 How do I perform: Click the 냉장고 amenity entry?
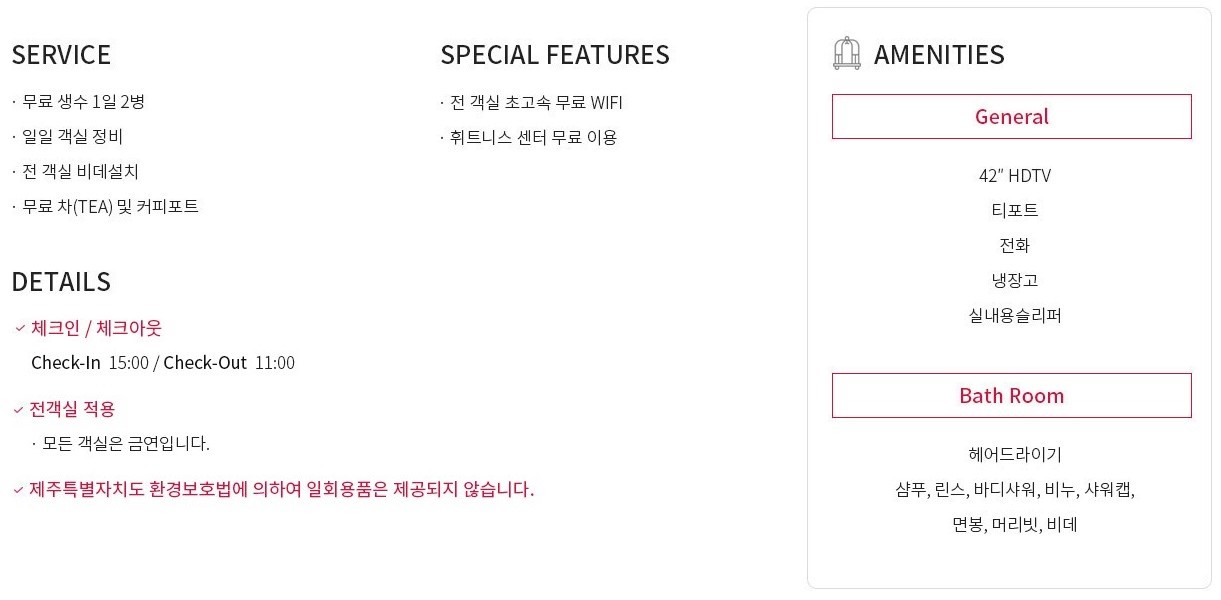(x=1014, y=281)
